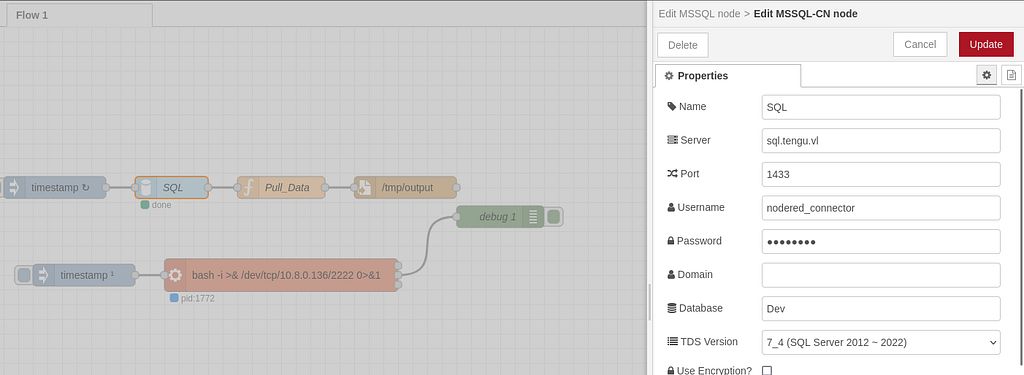
Task: Edit the Server field sql.tengu.vl
Action: pyautogui.click(x=881, y=140)
